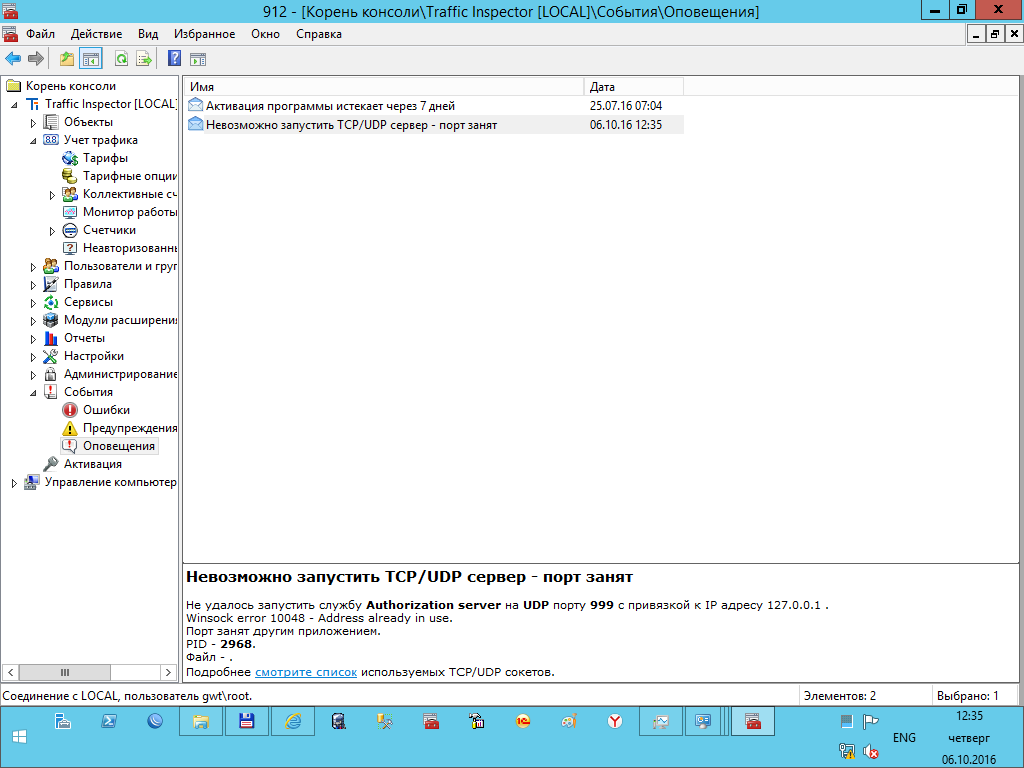Screen dimensions: 1024x768
Task: Expand the Отчеты tree node
Action: click(x=33, y=339)
